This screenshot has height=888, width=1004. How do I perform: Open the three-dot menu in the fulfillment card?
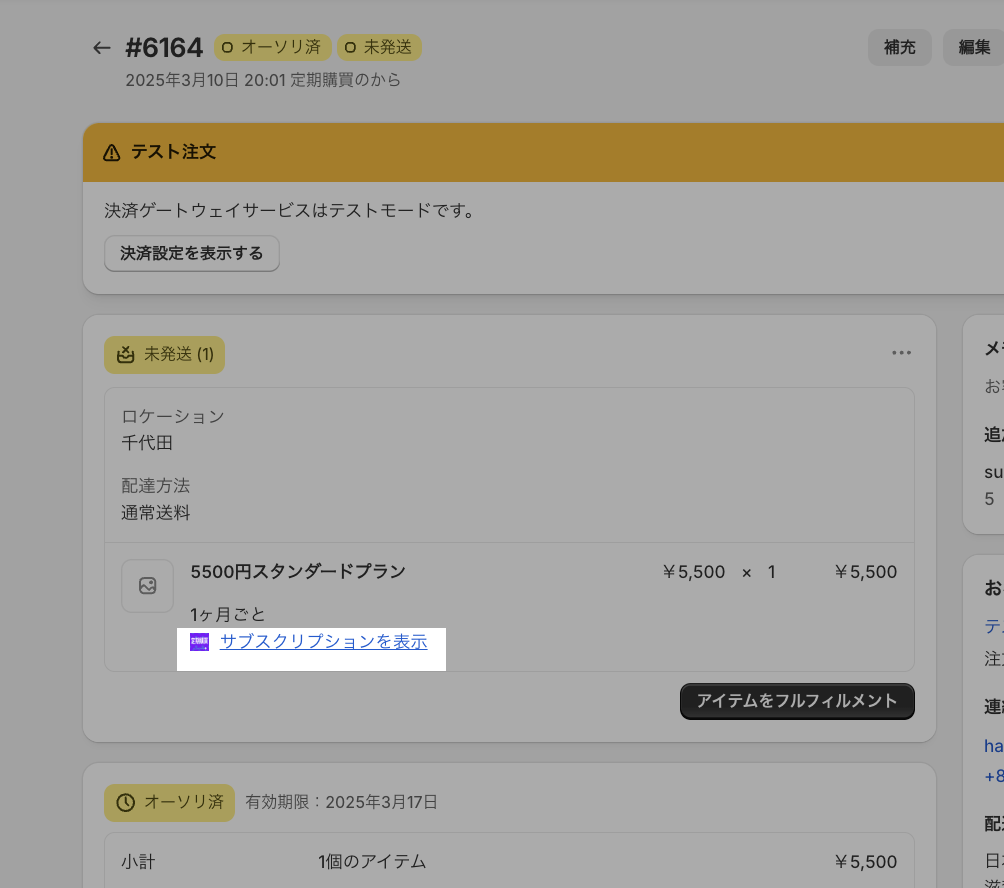click(x=901, y=353)
